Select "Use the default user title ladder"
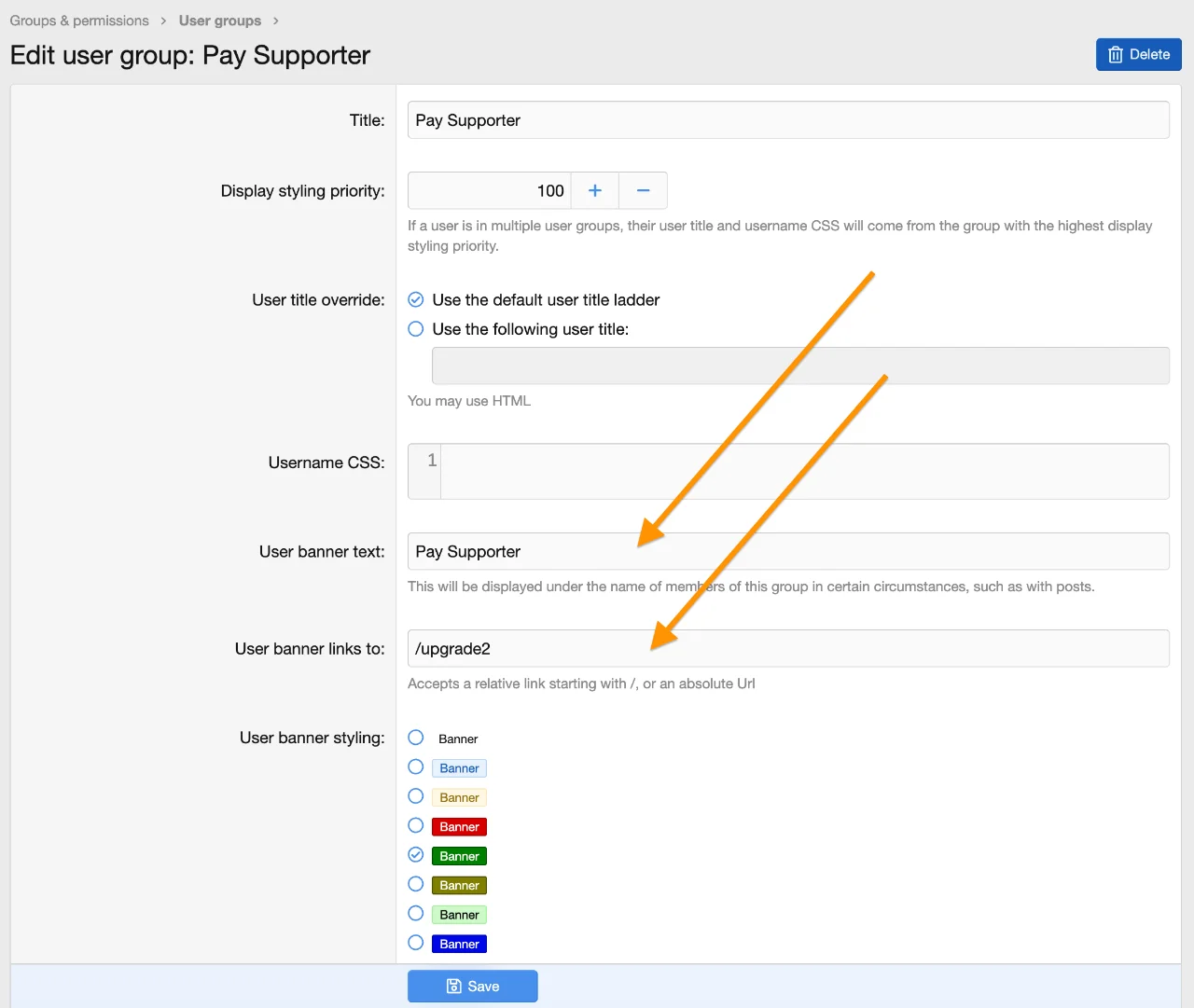Screen dimensions: 1194x1008 [415, 299]
